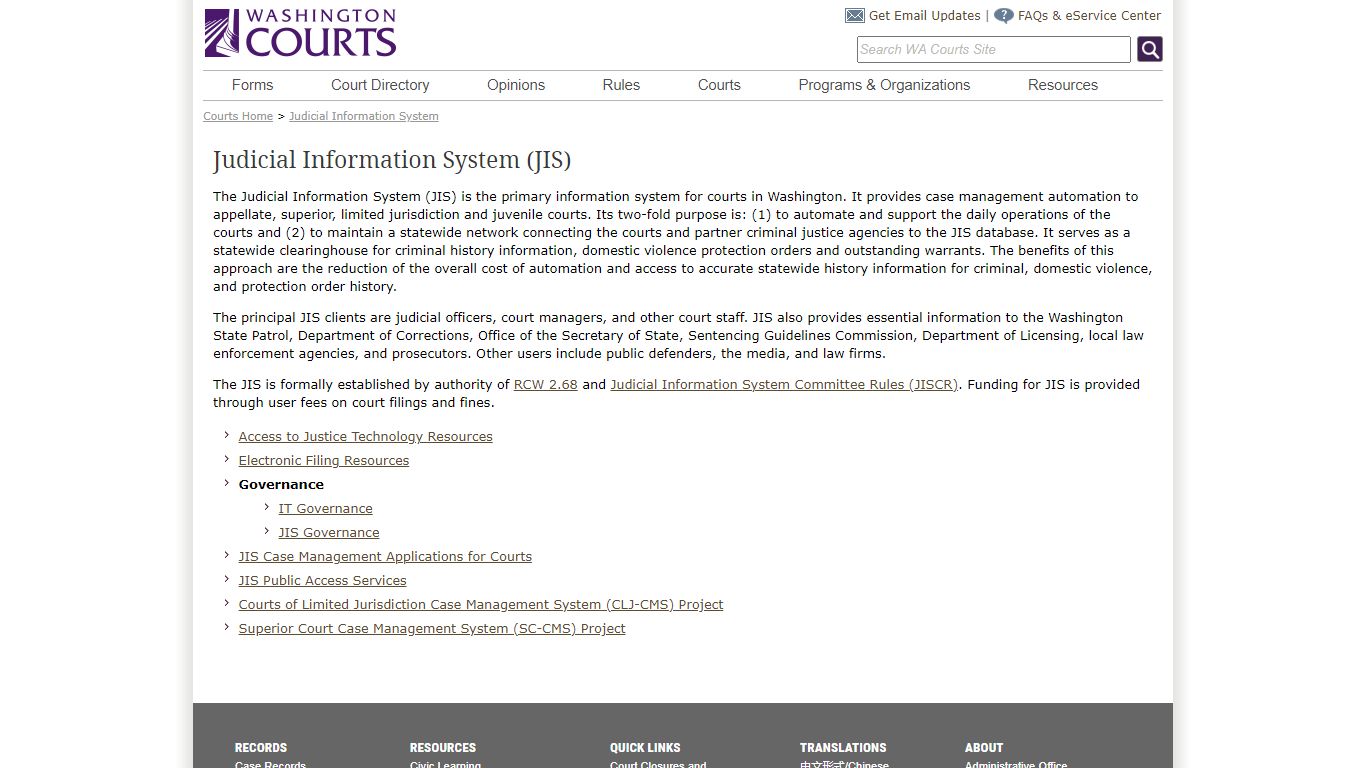This screenshot has height=768, width=1366.
Task: Click arrow beside JIS Governance
Action: click(267, 530)
